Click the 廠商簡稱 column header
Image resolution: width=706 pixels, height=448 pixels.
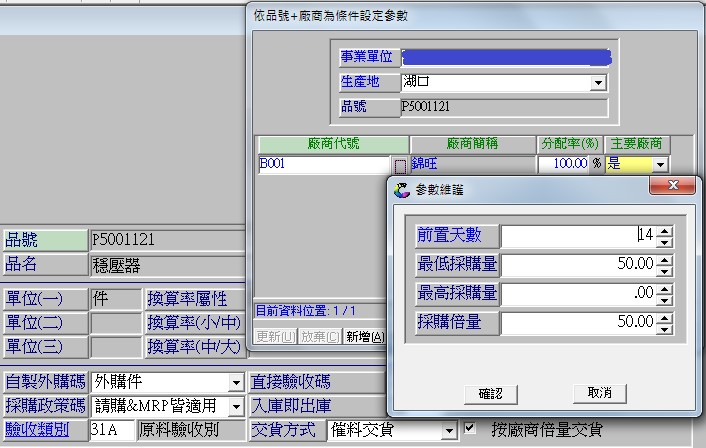[472, 145]
